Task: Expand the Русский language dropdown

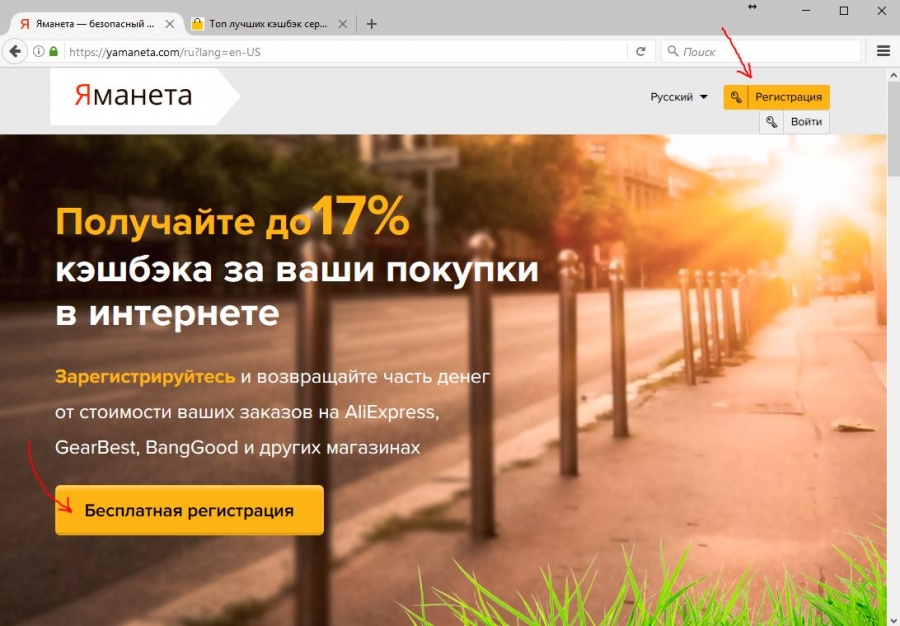Action: click(678, 97)
